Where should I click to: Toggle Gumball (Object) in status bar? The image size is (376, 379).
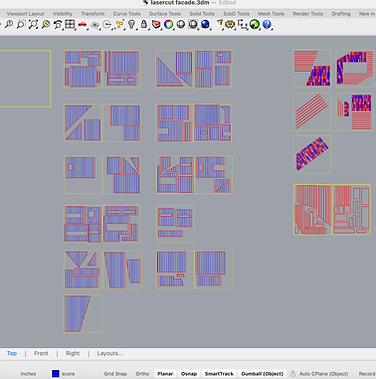[262, 374]
